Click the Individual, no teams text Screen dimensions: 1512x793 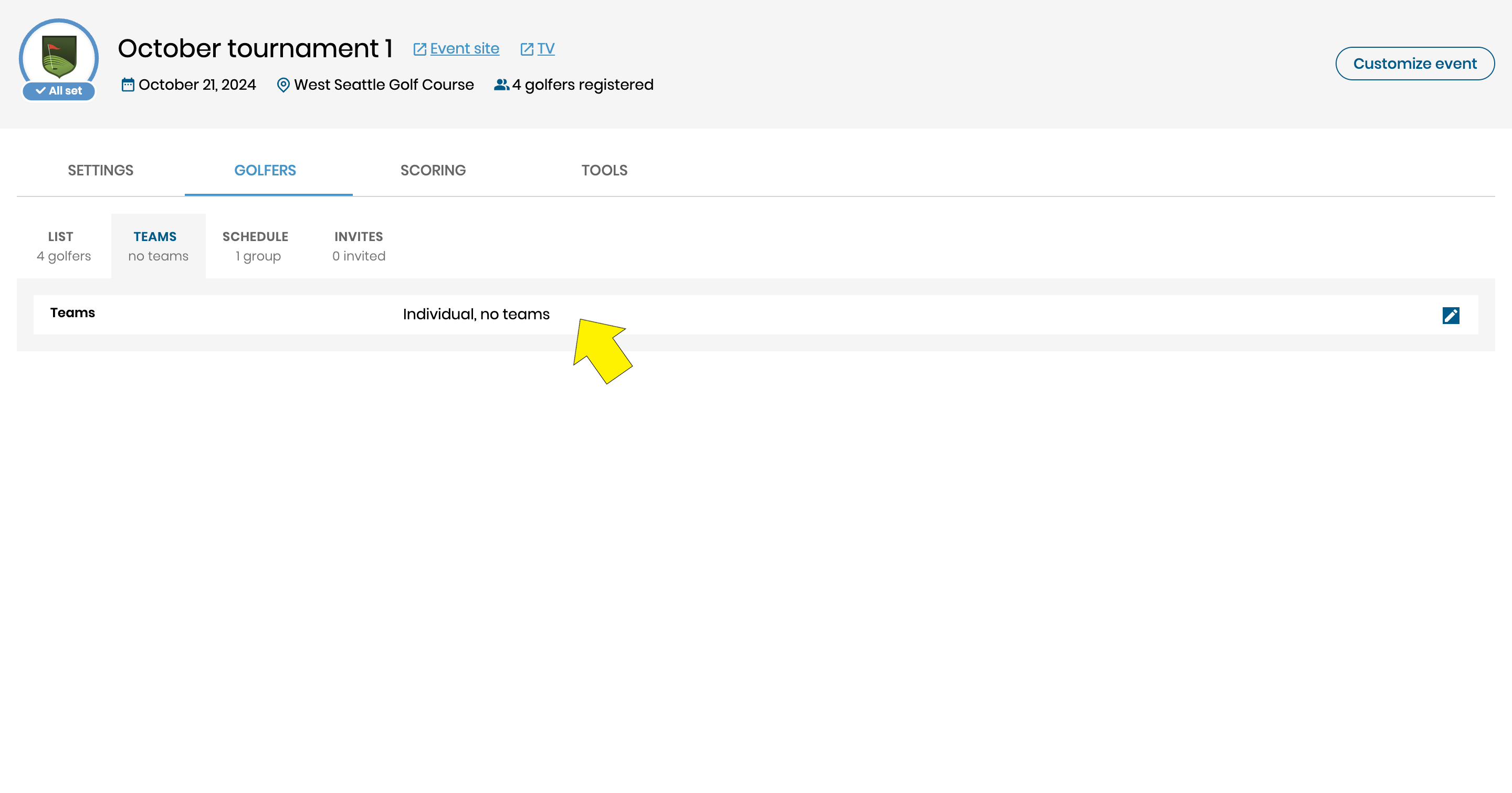point(476,314)
